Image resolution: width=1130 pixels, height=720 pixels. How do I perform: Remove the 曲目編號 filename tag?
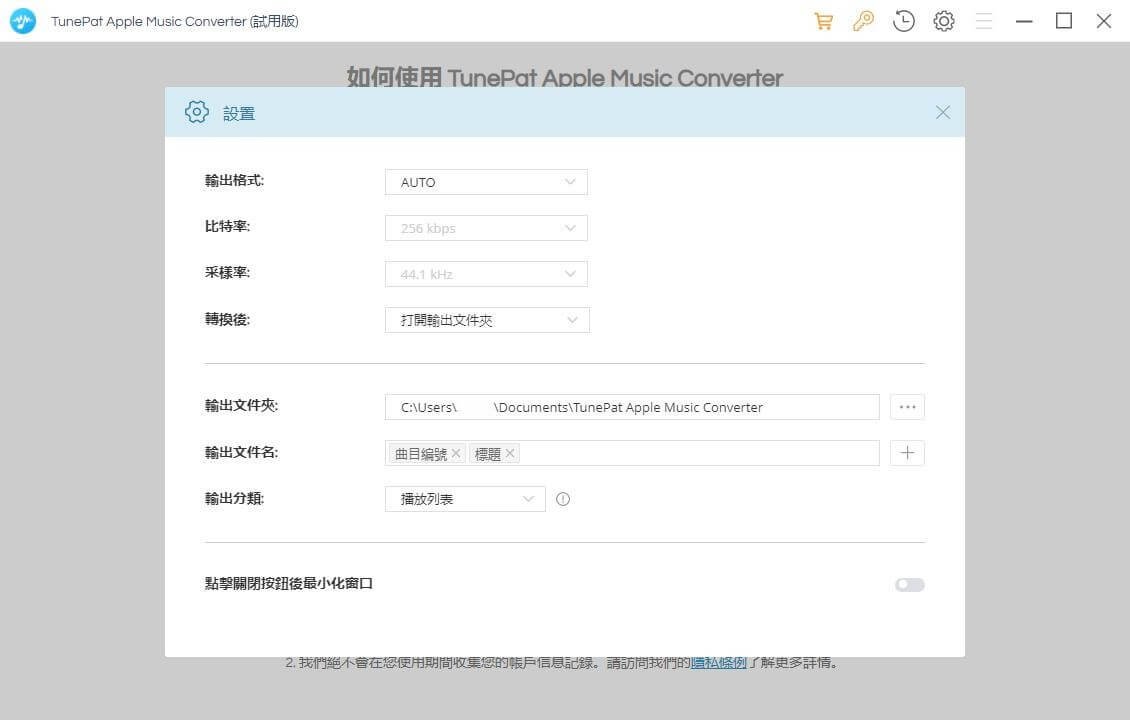point(456,453)
